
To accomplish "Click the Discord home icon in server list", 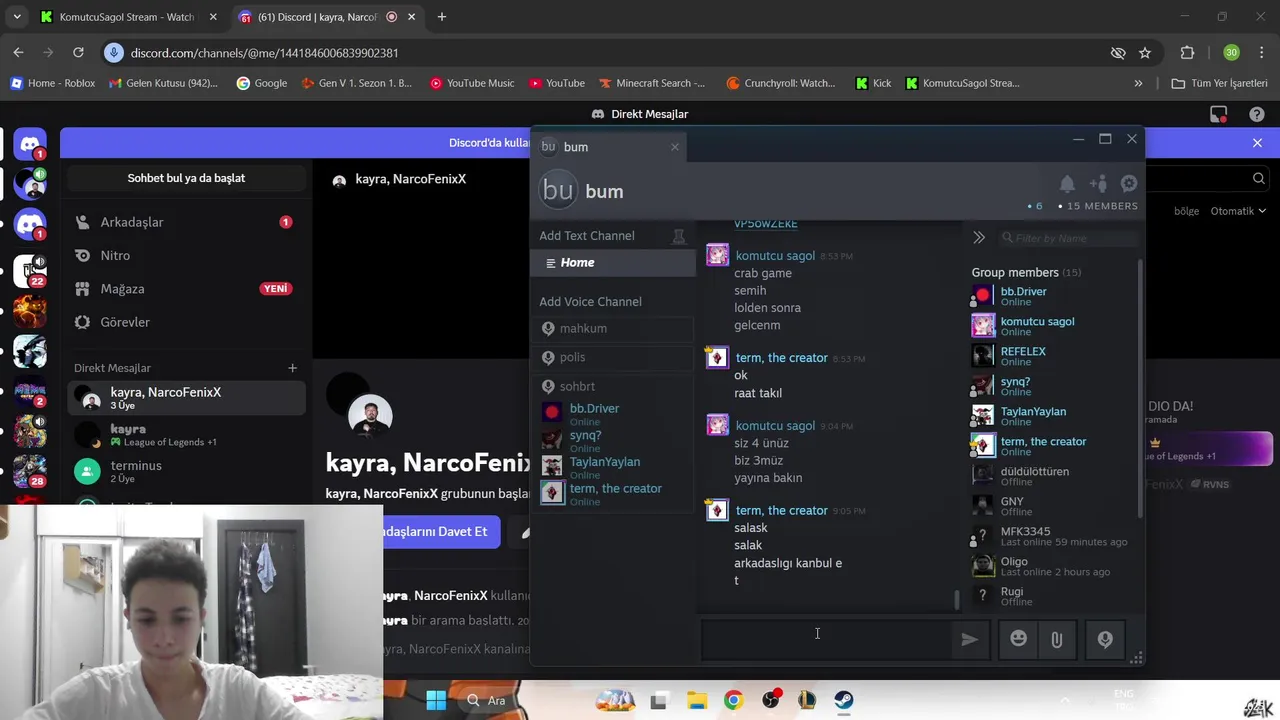I will (30, 145).
